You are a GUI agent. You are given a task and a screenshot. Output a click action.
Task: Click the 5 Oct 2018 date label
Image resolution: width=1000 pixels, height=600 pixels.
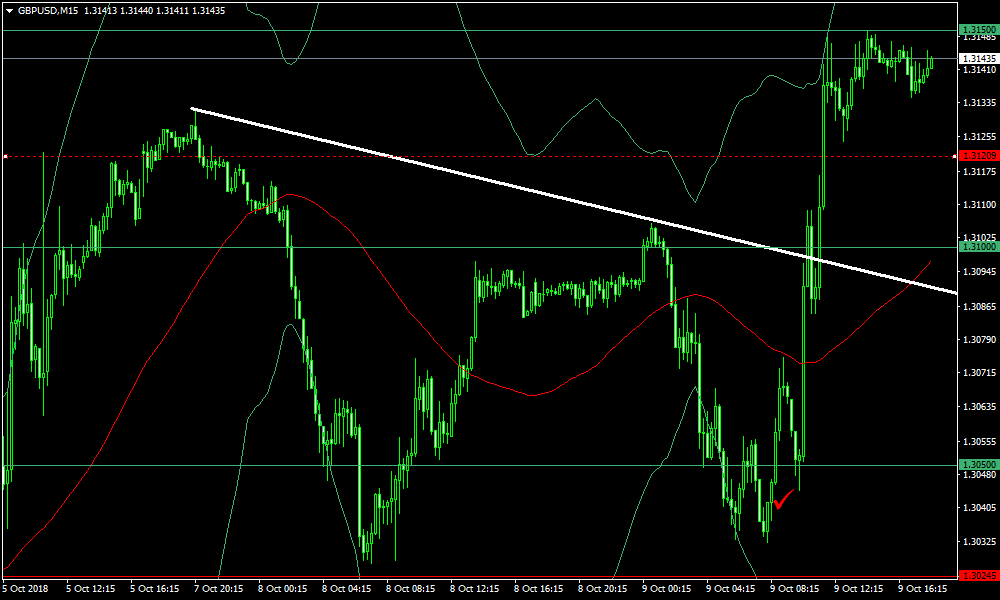[x=25, y=589]
